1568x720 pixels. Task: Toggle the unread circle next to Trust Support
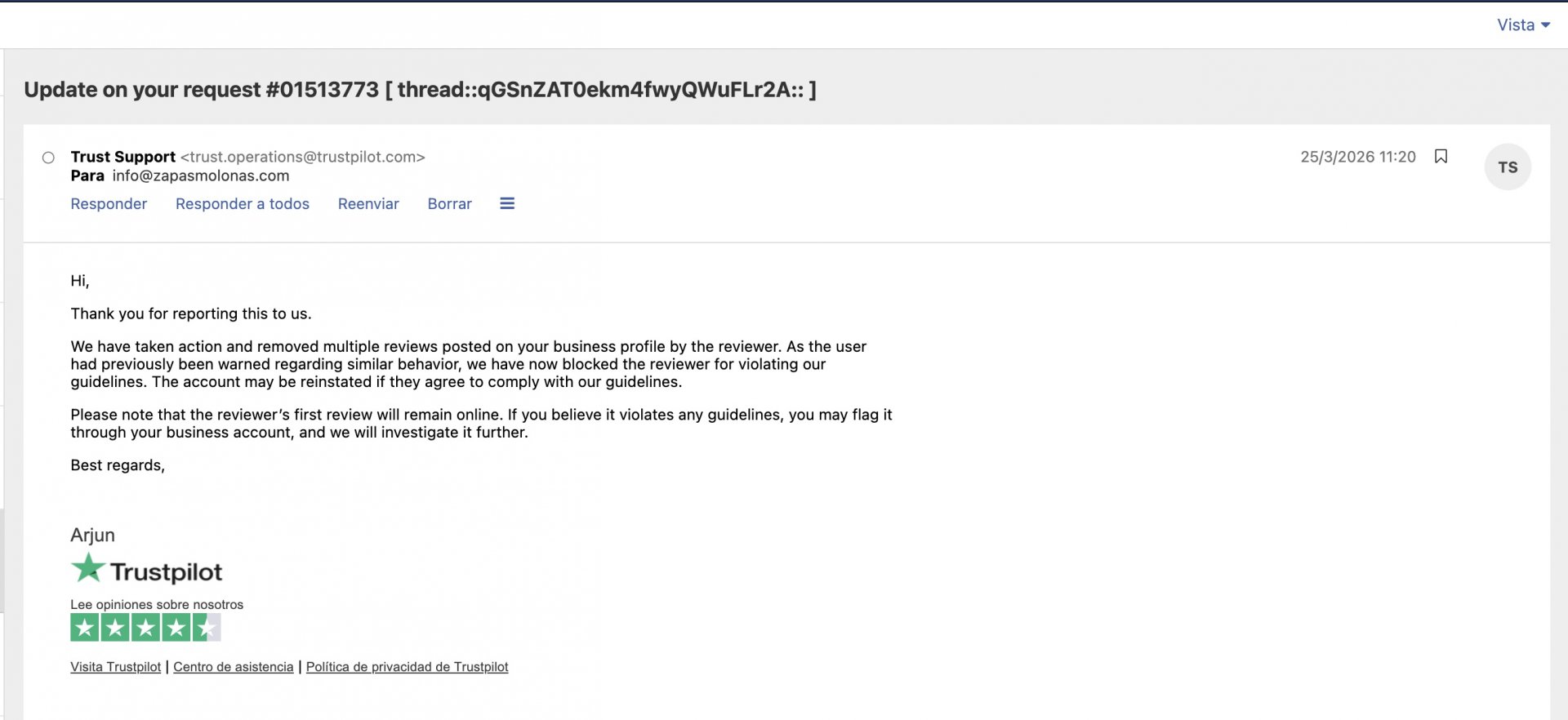pyautogui.click(x=48, y=157)
